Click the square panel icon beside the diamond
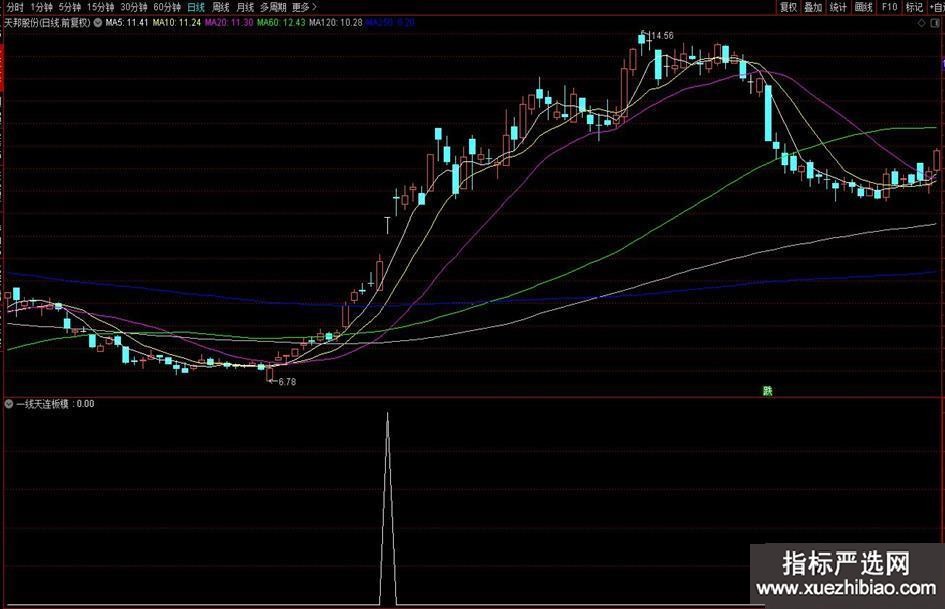 935,23
